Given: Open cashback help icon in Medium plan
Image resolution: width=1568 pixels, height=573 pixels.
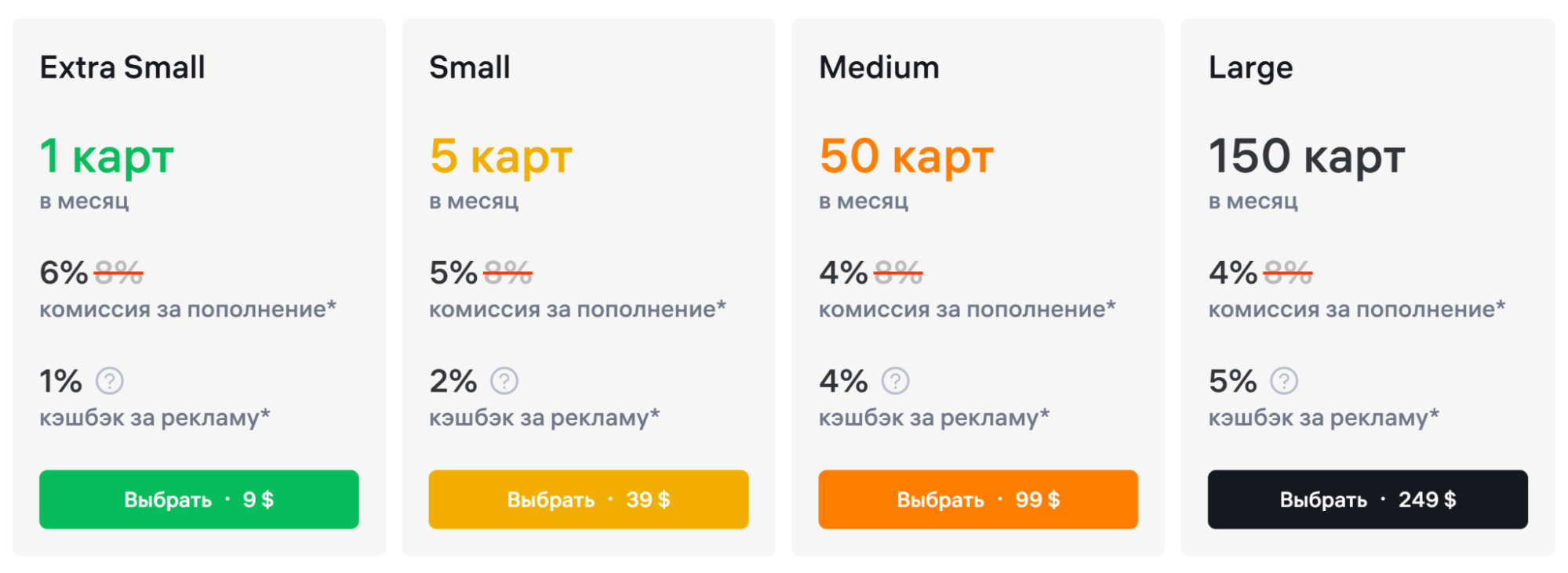Looking at the screenshot, I should (x=895, y=381).
